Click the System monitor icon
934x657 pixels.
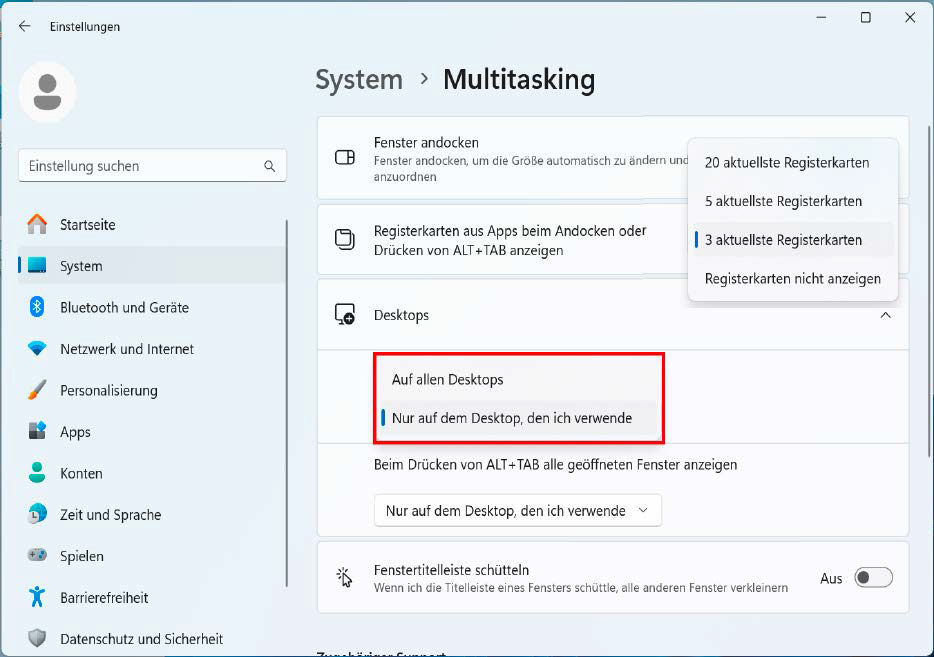point(37,266)
